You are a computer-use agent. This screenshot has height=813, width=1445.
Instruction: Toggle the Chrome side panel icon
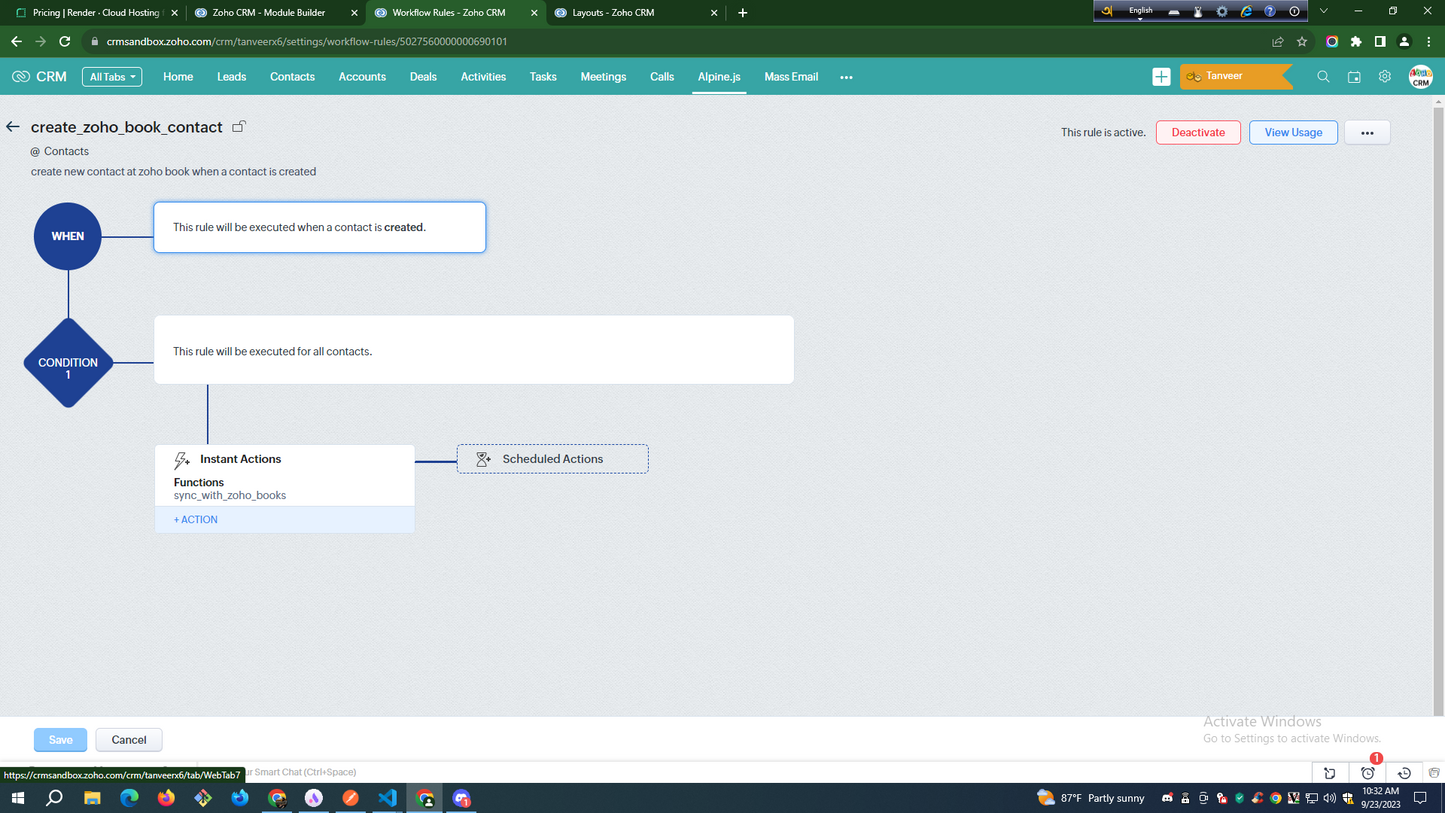coord(1380,42)
